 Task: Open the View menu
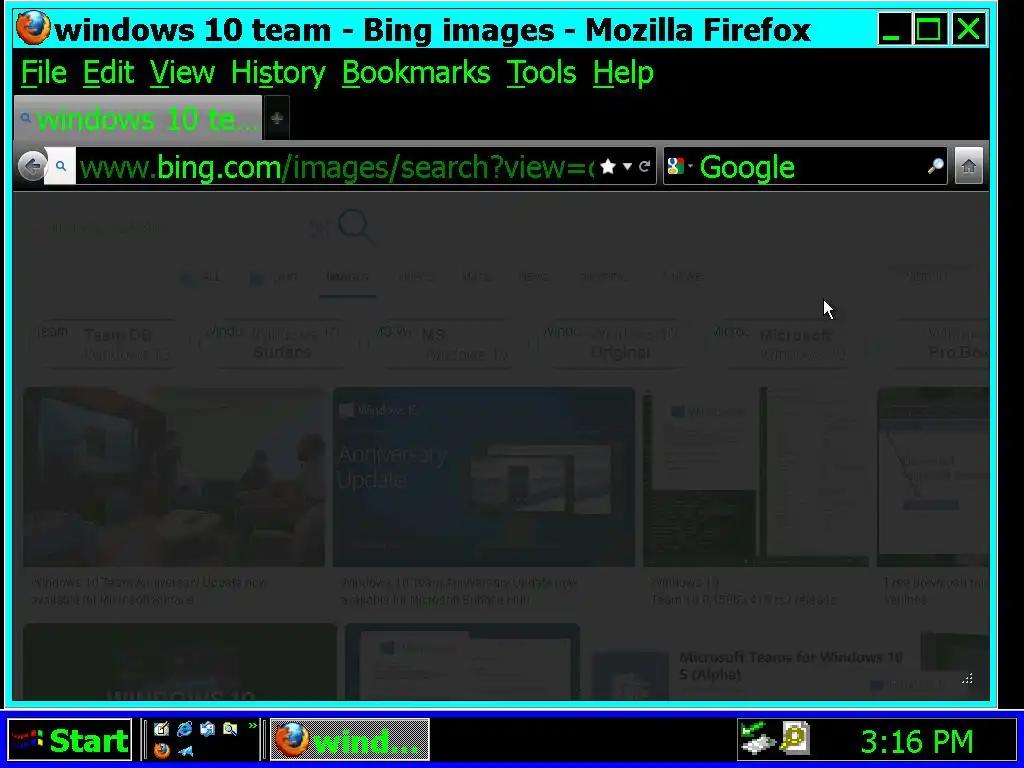[182, 72]
